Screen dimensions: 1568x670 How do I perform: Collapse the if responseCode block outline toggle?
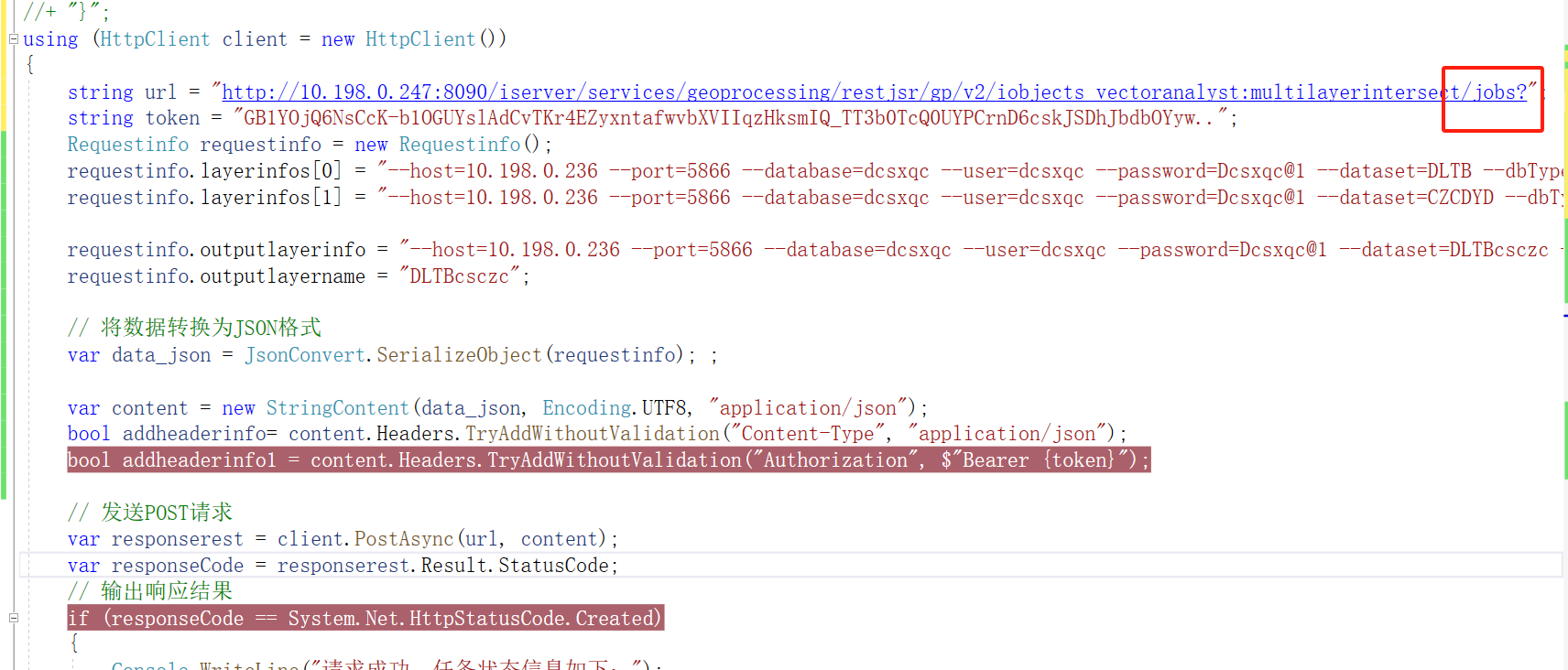(14, 618)
